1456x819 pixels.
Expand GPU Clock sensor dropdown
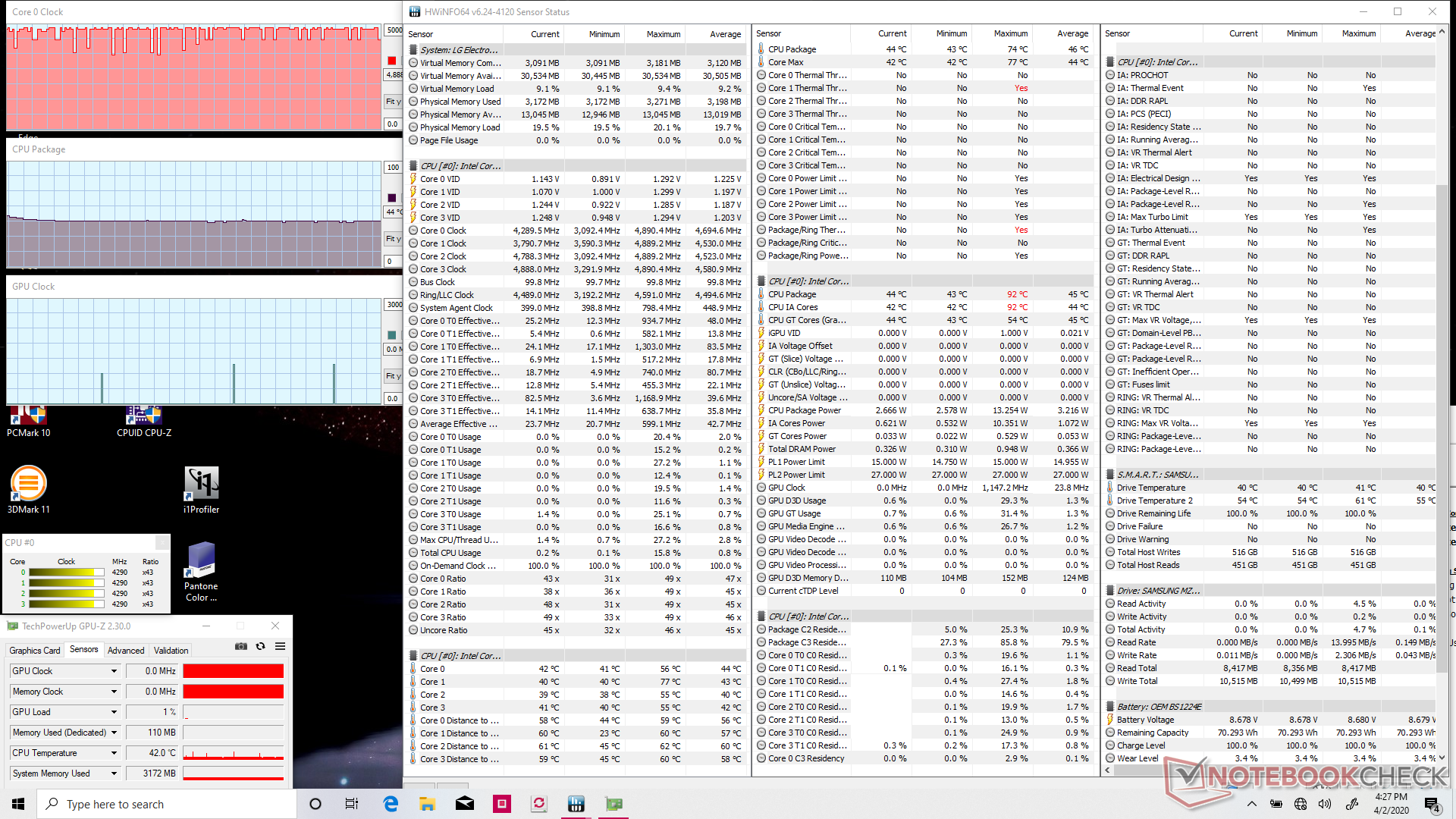click(114, 671)
